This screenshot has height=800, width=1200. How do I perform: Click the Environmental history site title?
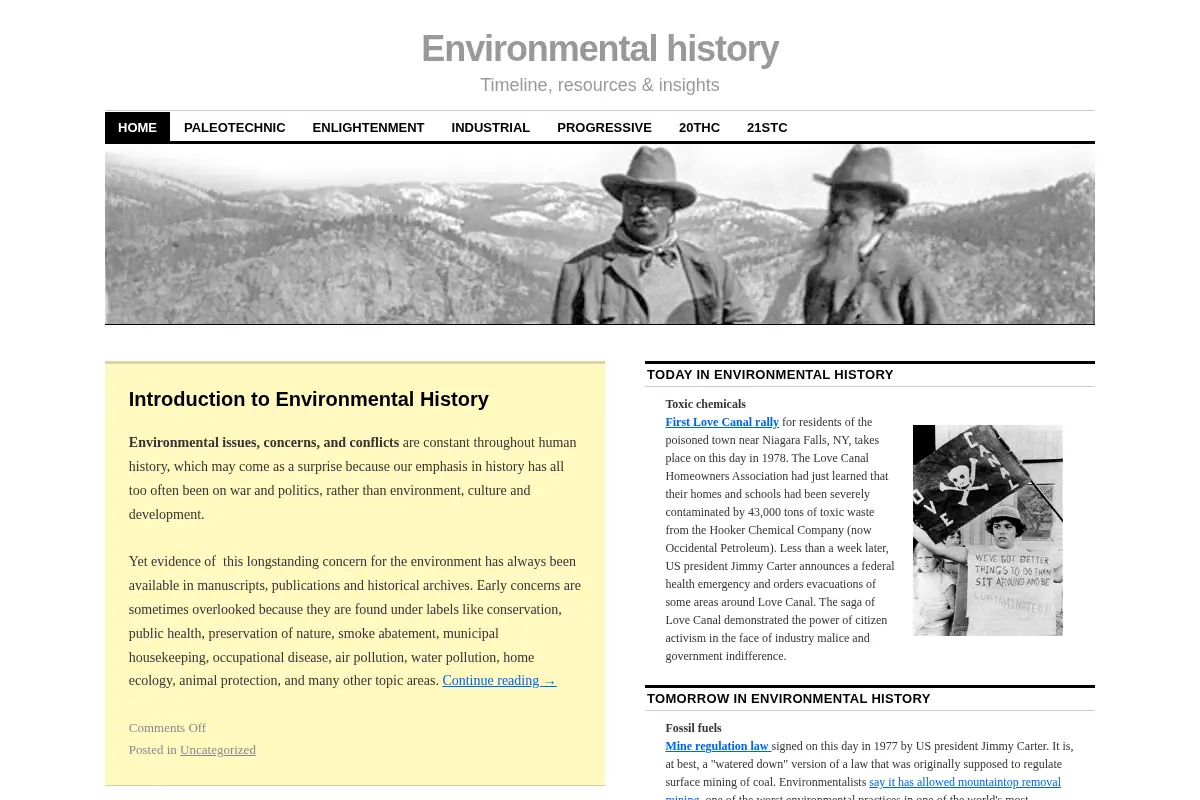click(x=600, y=49)
